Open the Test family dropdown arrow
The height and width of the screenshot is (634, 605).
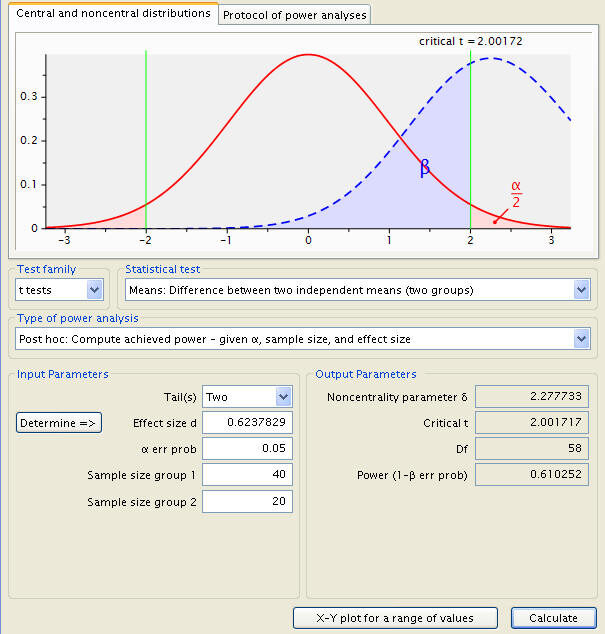tap(95, 290)
